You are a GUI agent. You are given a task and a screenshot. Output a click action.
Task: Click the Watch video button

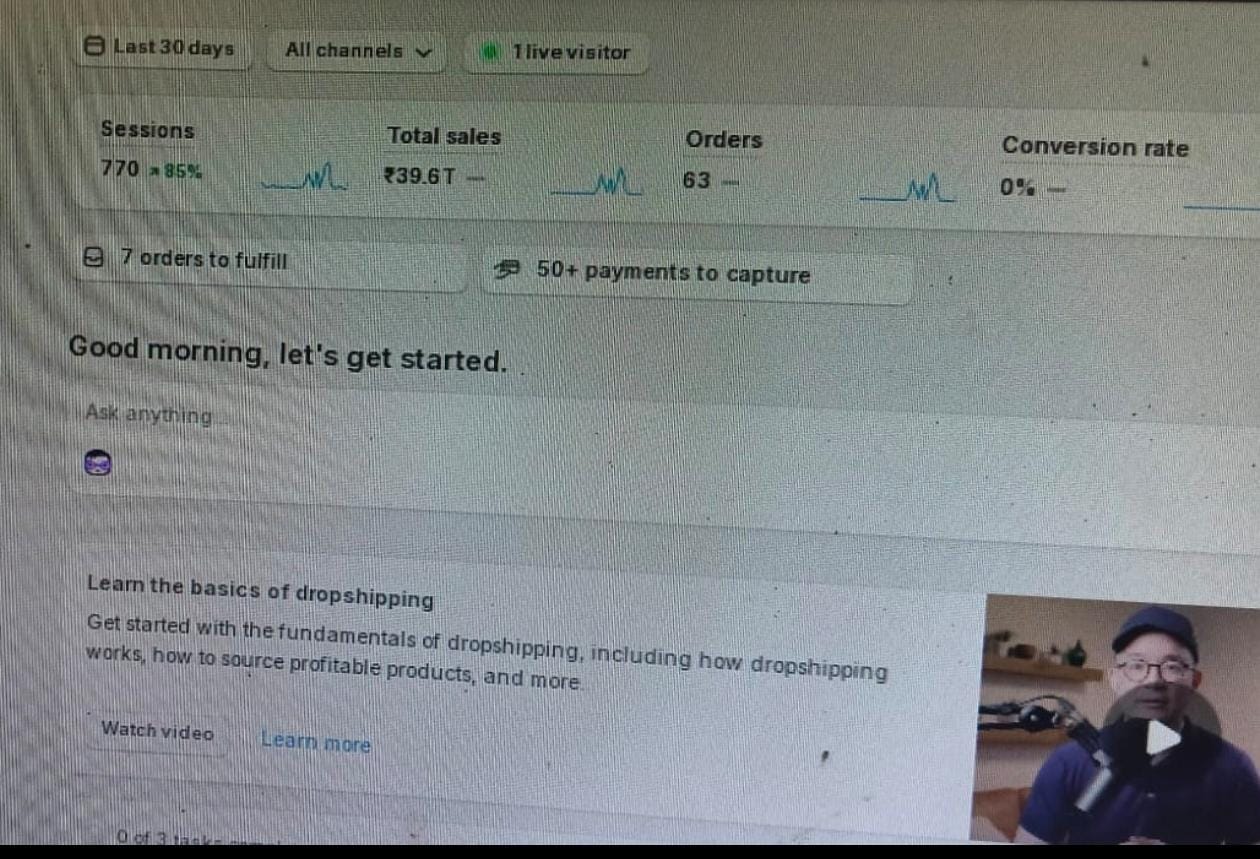(157, 731)
